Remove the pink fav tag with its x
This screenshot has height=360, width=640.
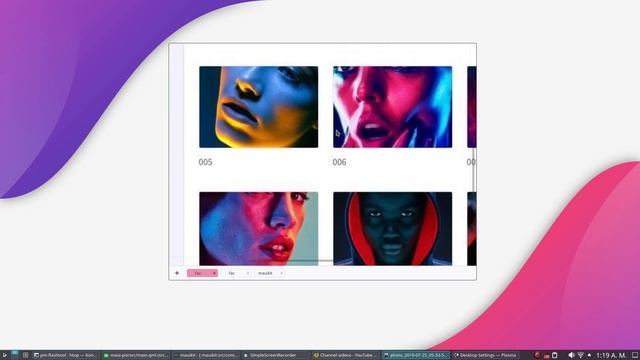click(214, 273)
